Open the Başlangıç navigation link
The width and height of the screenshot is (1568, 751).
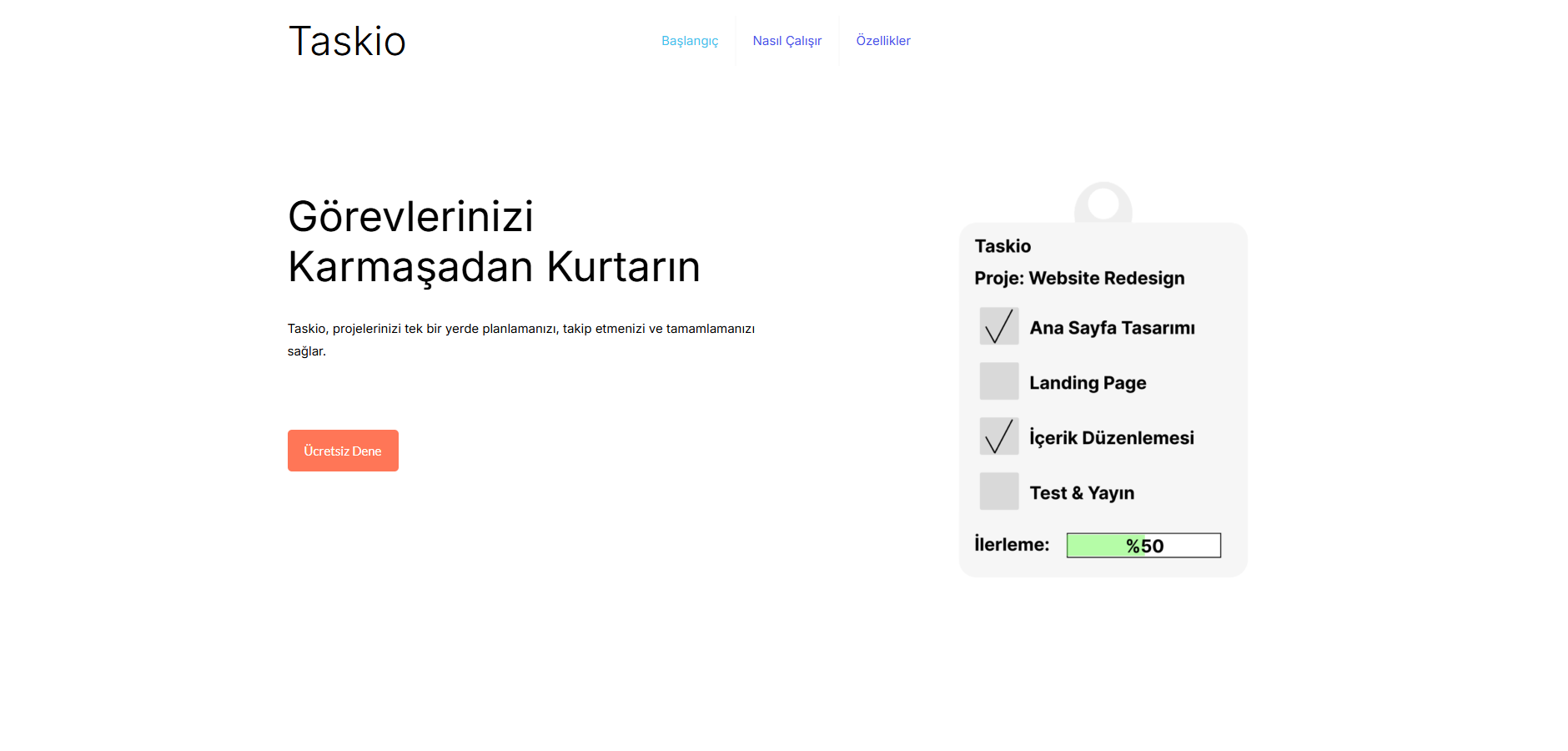point(690,41)
